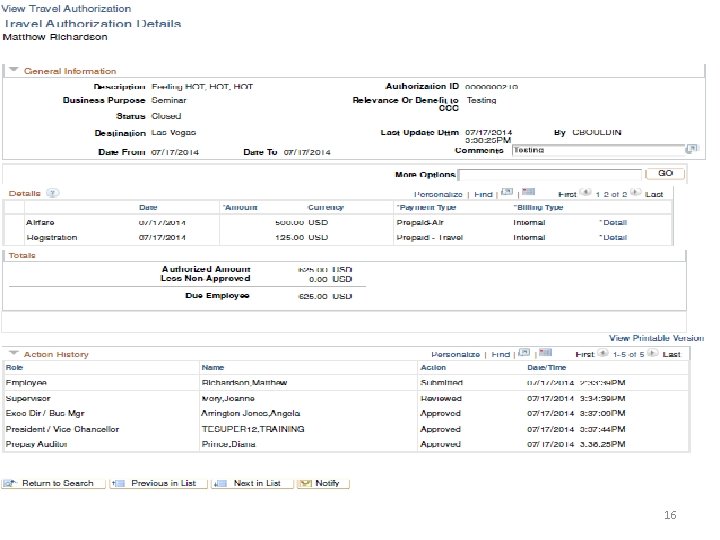720x540 pixels.
Task: Select Registration expense type cell
Action: (x=51, y=237)
